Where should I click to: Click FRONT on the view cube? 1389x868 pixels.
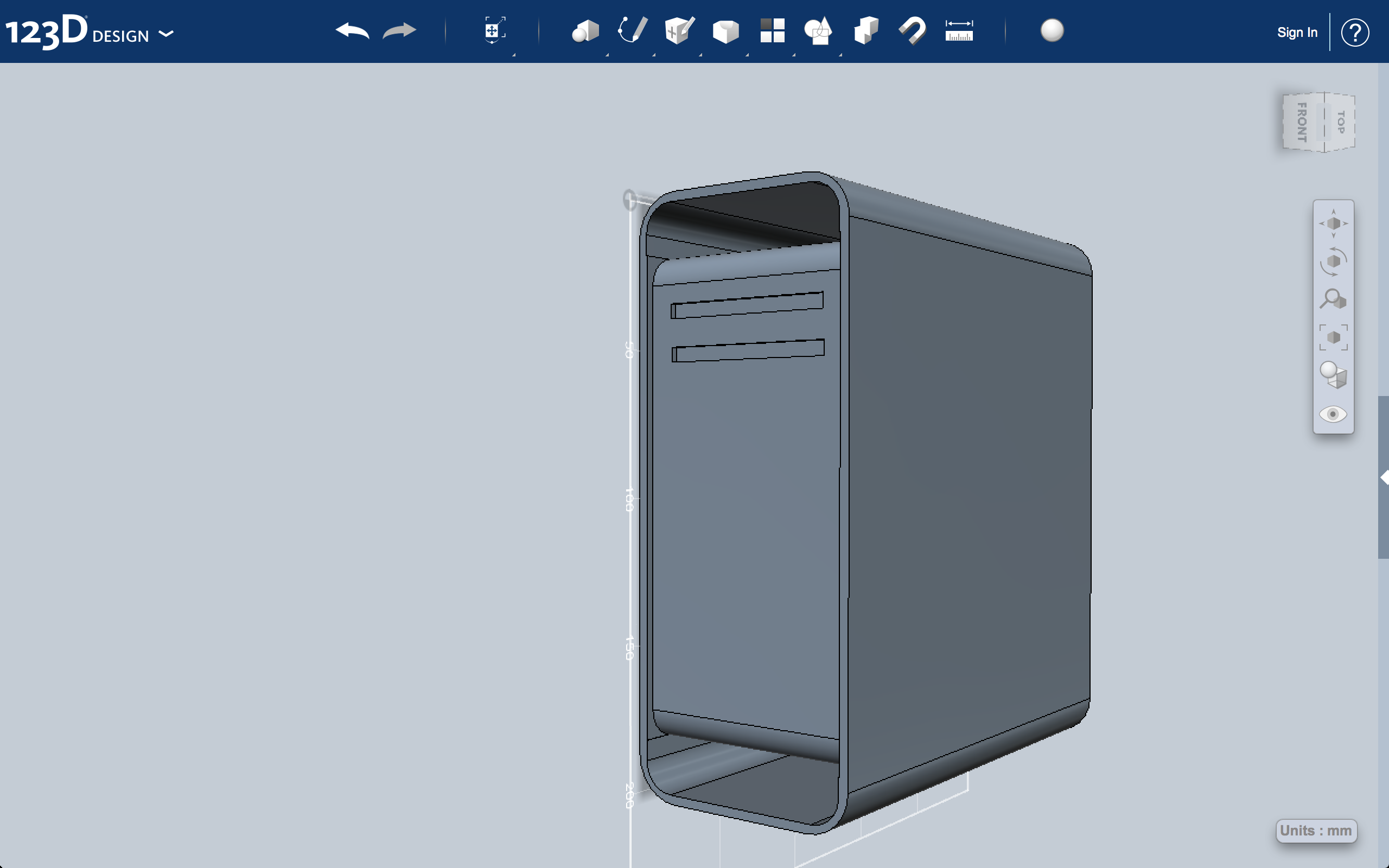(1302, 122)
